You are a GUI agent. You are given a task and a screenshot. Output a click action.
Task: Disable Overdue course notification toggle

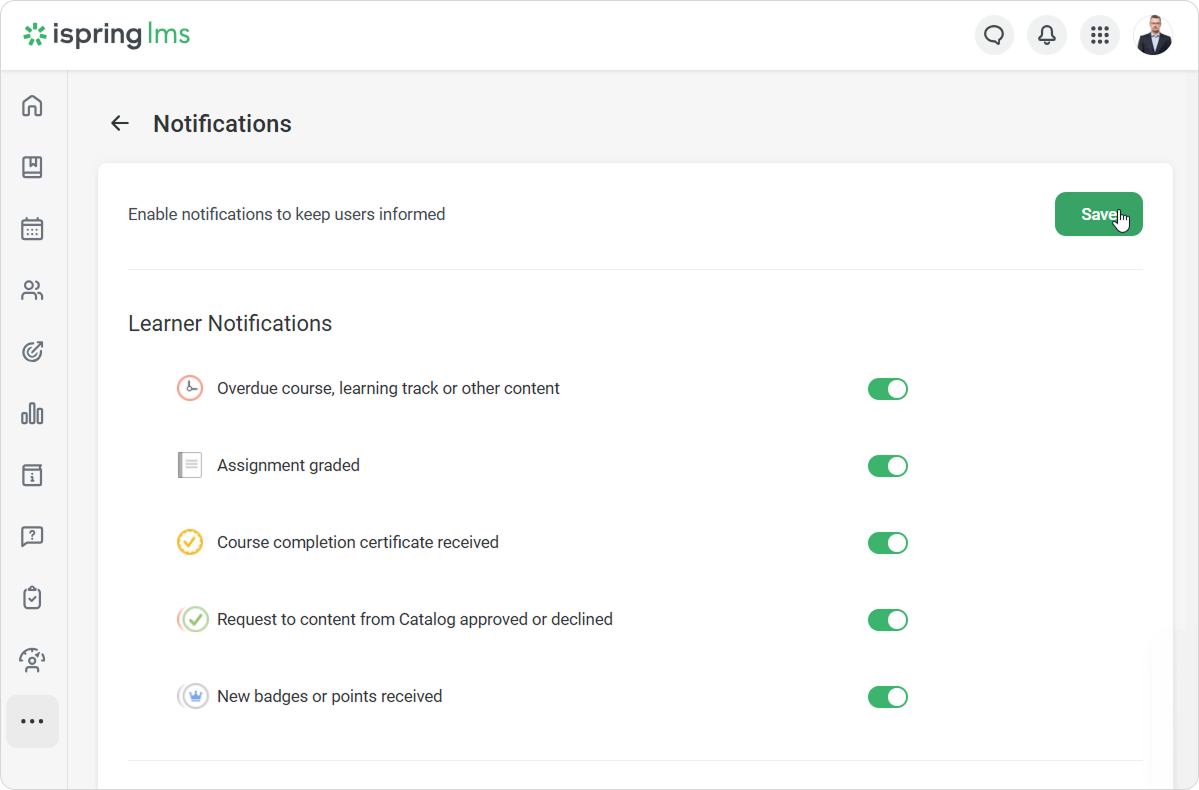click(x=887, y=389)
